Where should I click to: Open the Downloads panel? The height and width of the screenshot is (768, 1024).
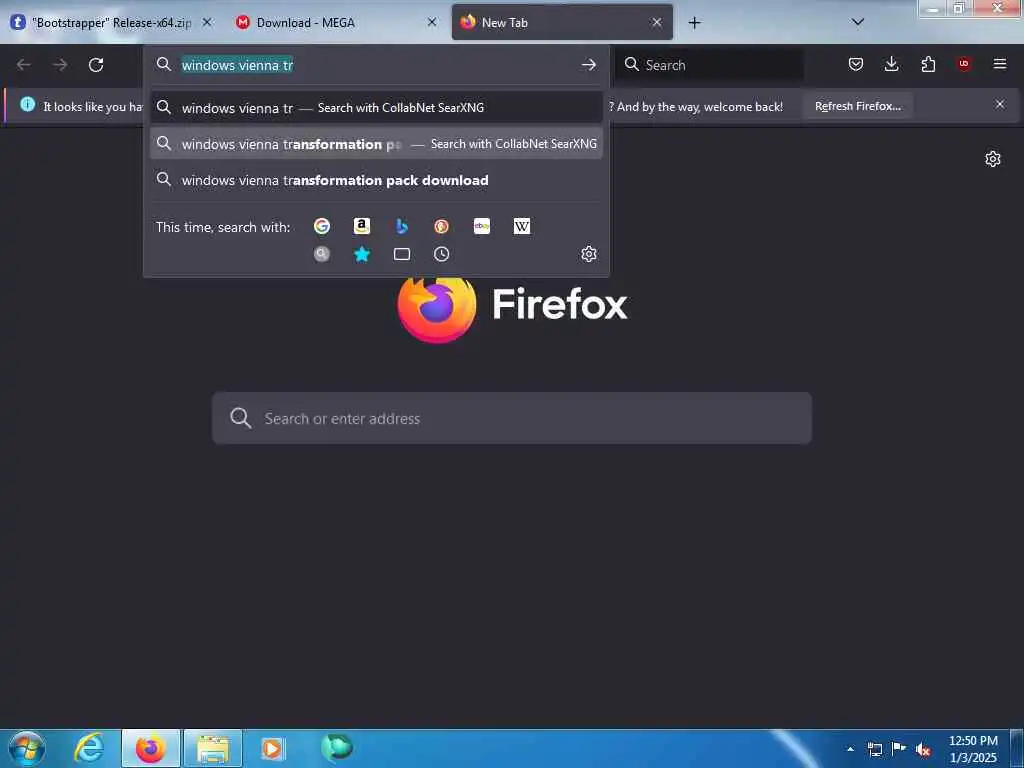[x=891, y=64]
